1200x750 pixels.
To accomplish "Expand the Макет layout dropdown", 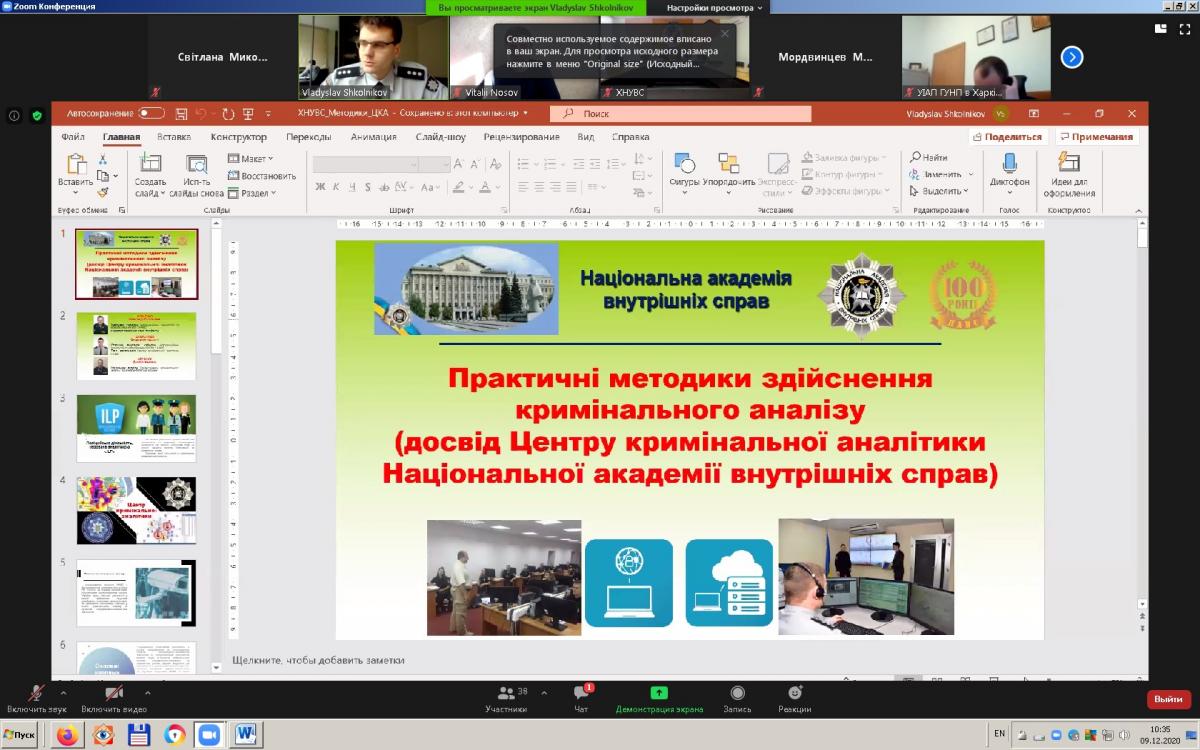I will pyautogui.click(x=251, y=159).
